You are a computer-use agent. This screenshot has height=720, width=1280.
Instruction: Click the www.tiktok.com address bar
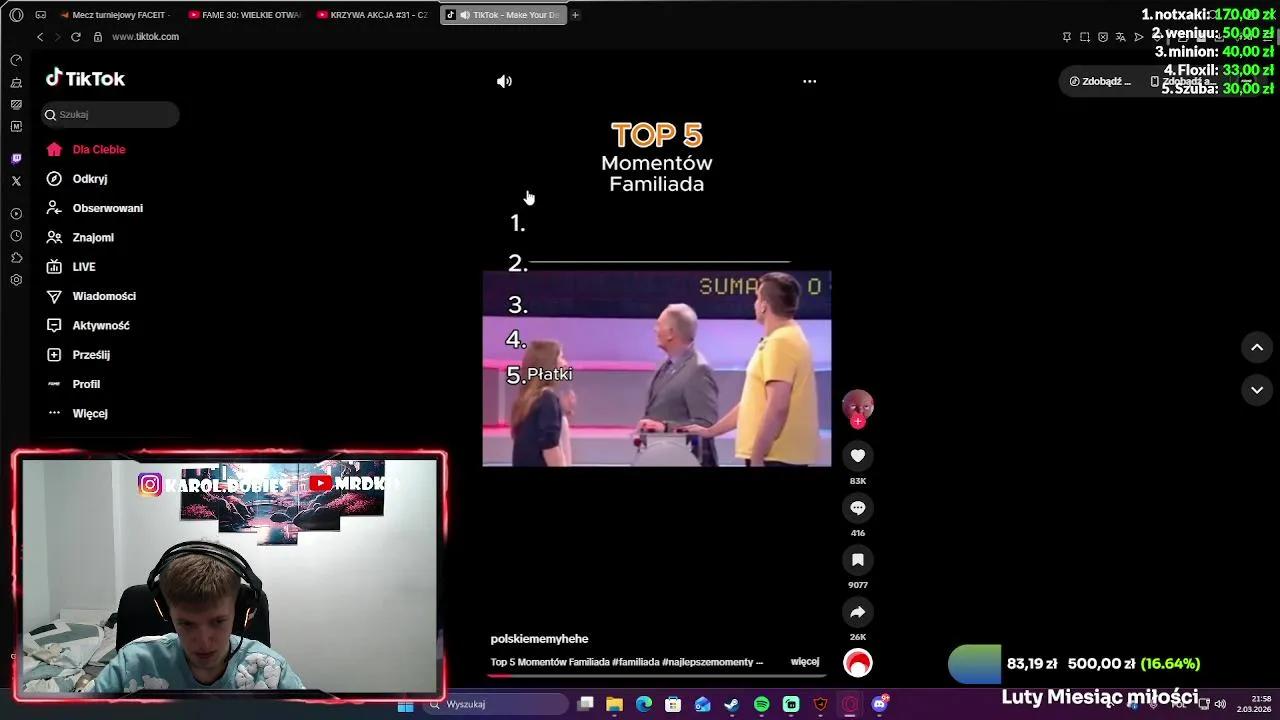click(x=145, y=37)
